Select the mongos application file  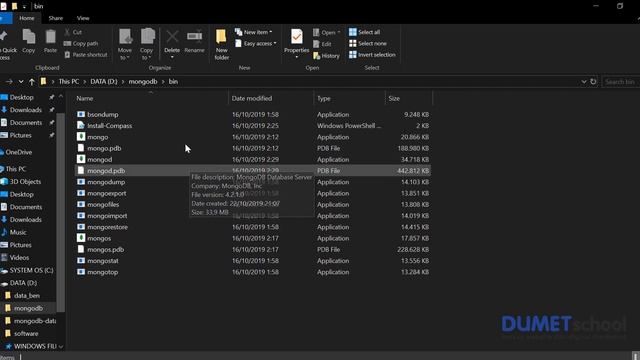253,238
